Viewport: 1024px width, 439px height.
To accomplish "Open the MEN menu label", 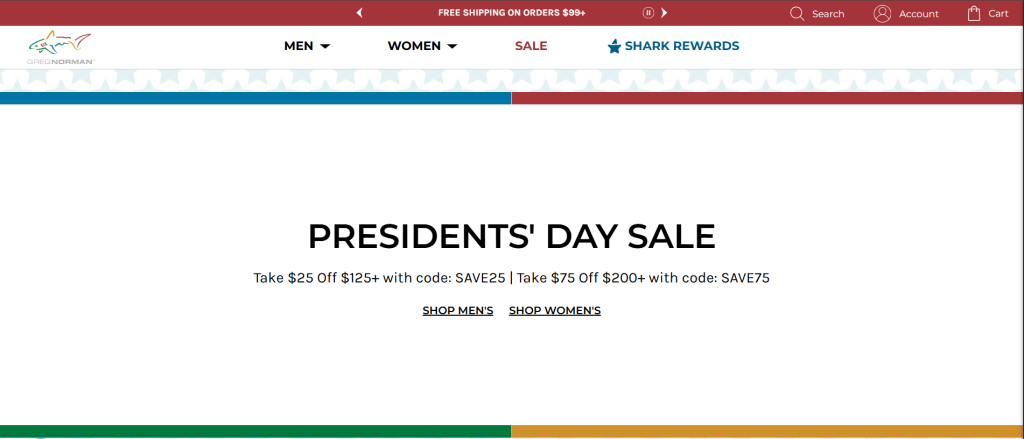I will (x=298, y=46).
